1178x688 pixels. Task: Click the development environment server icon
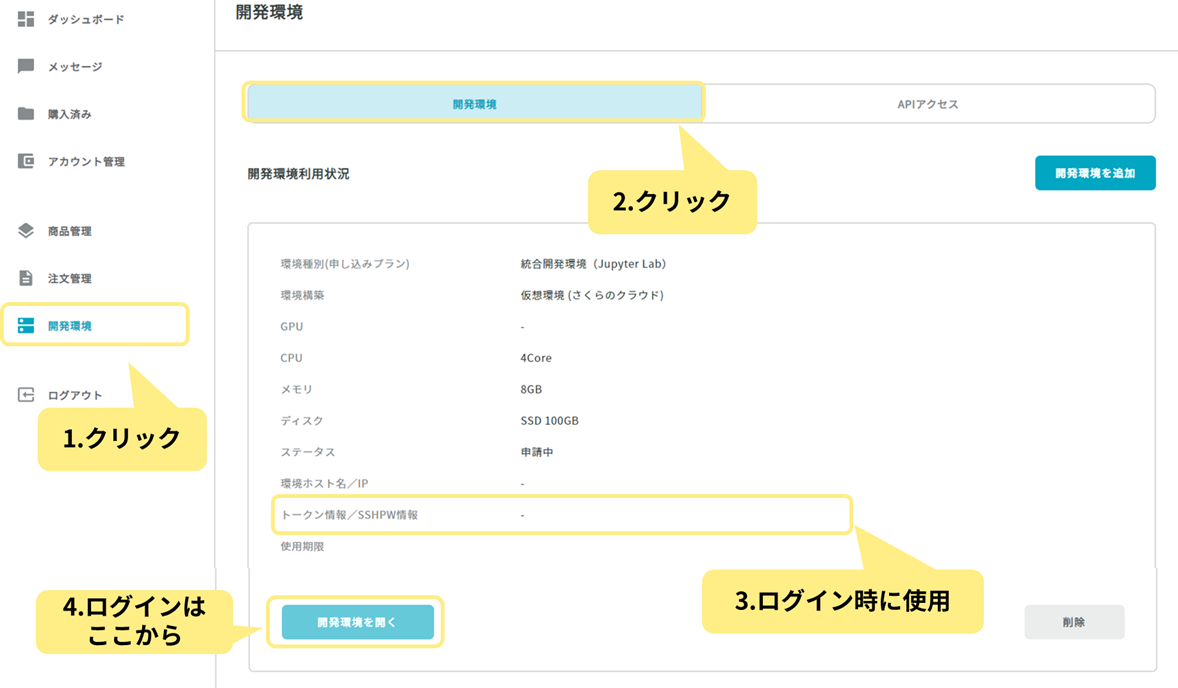point(26,325)
